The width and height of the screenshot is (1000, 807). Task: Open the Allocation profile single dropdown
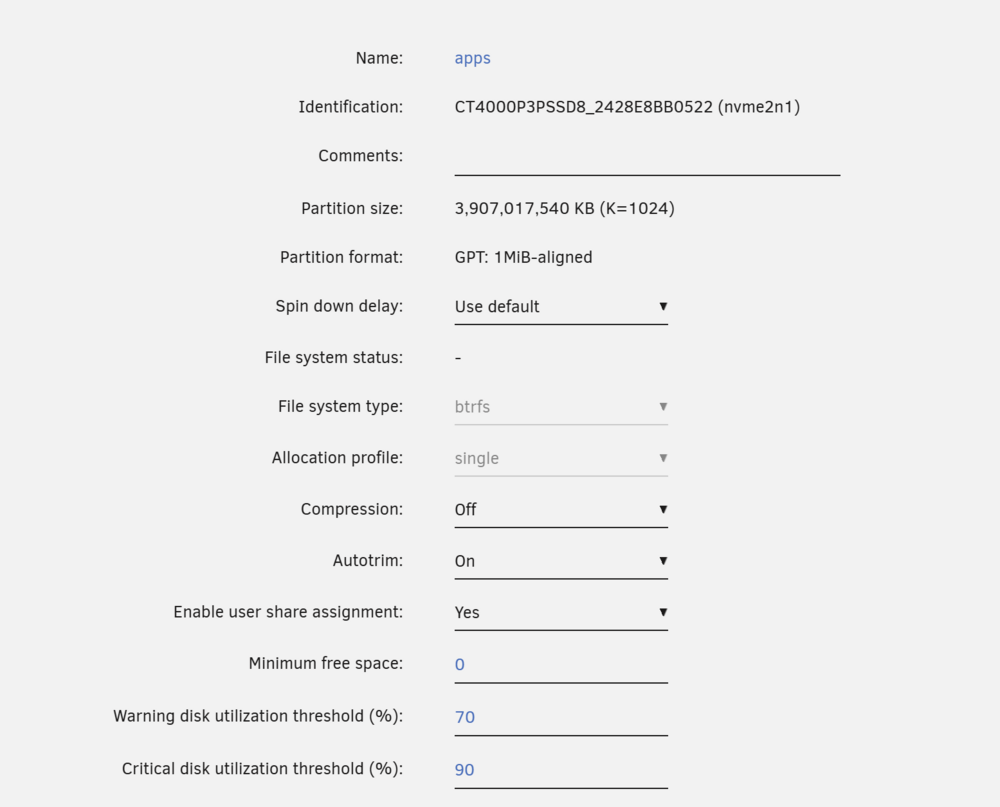(561, 459)
